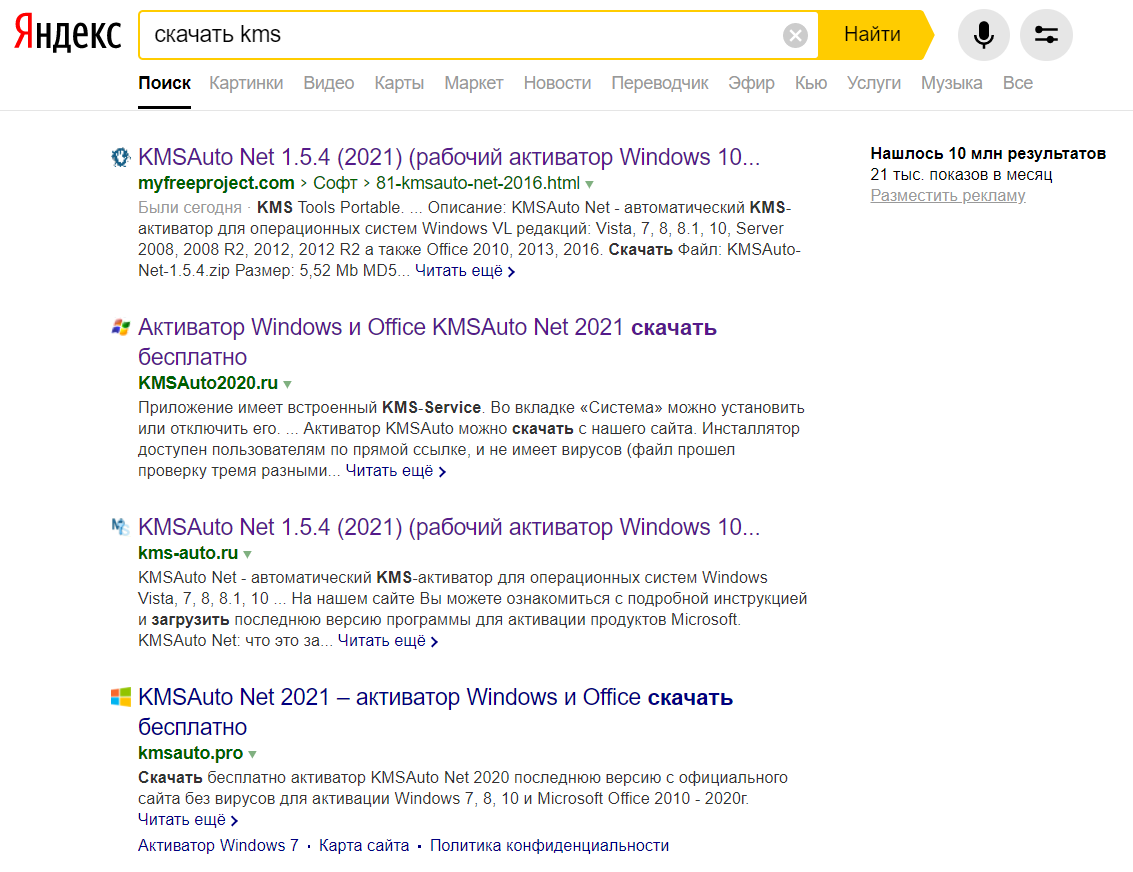
Task: Expand 'Читать ещё' in the kms-auto.ru snippet
Action: click(388, 641)
